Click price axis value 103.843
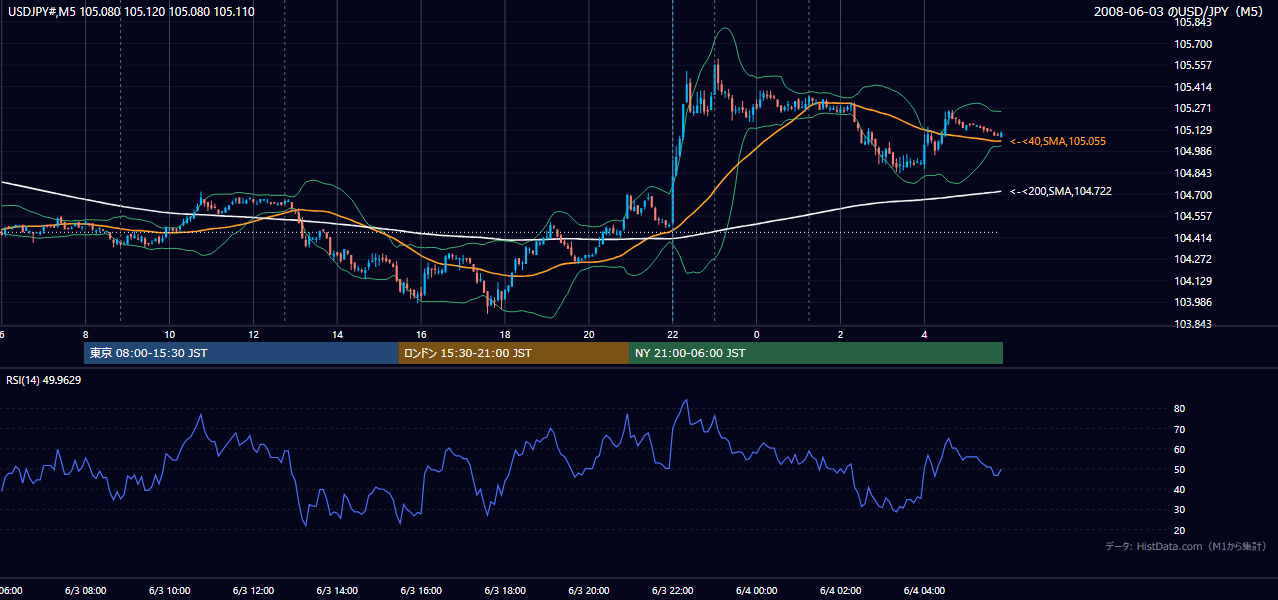Viewport: 1278px width, 600px height. click(1192, 324)
